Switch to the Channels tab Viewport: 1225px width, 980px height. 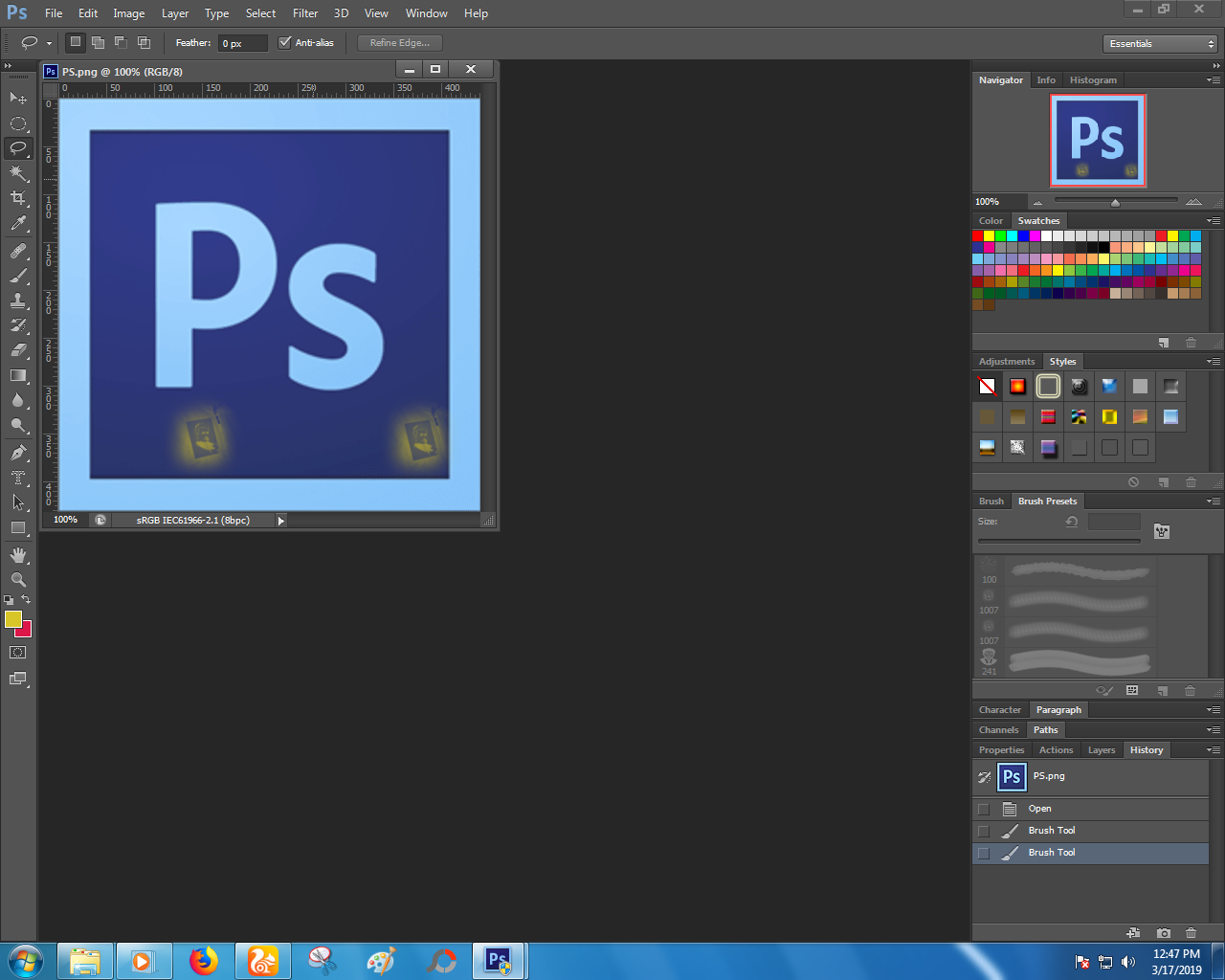(998, 730)
